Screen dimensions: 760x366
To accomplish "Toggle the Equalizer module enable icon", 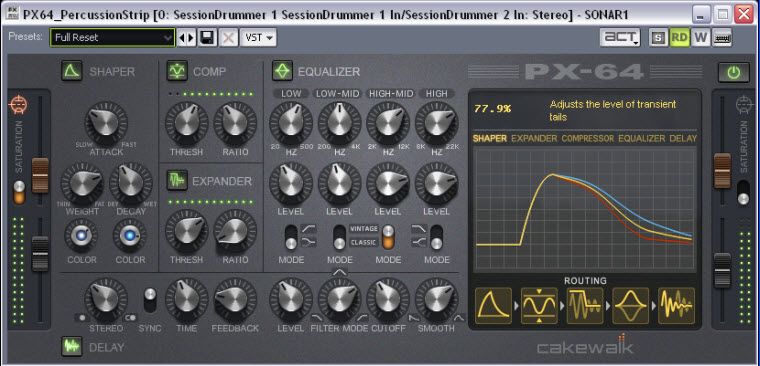I will (282, 71).
